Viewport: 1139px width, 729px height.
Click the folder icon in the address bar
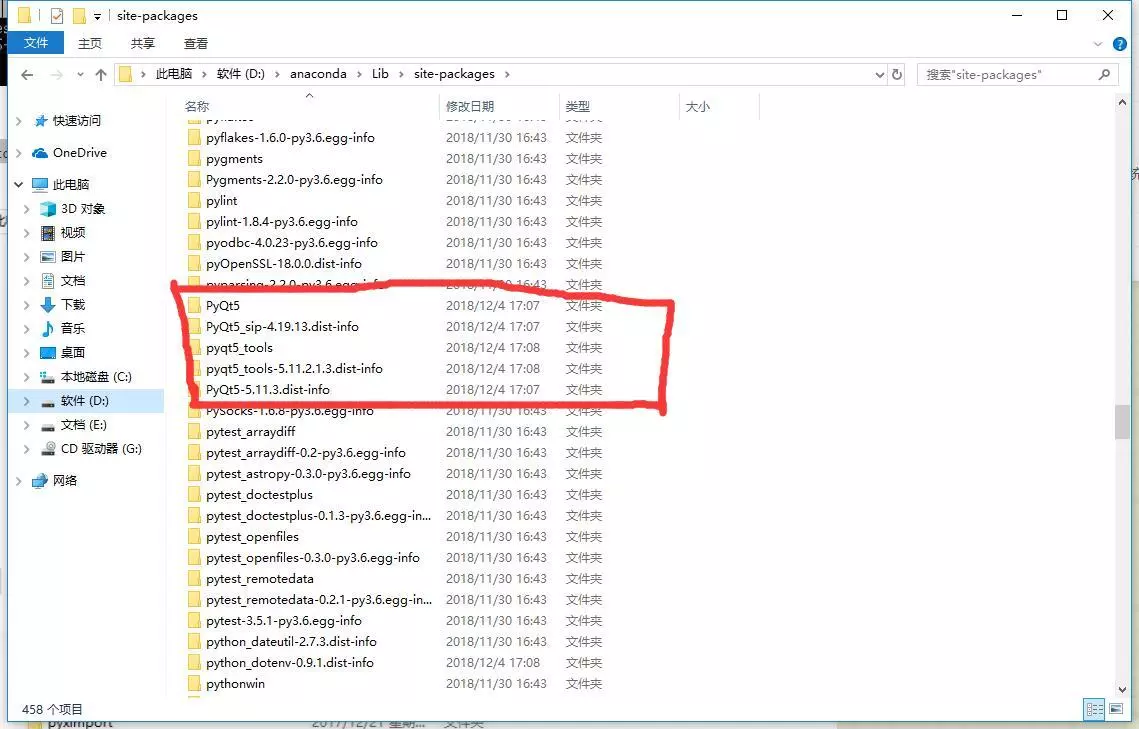[126, 74]
